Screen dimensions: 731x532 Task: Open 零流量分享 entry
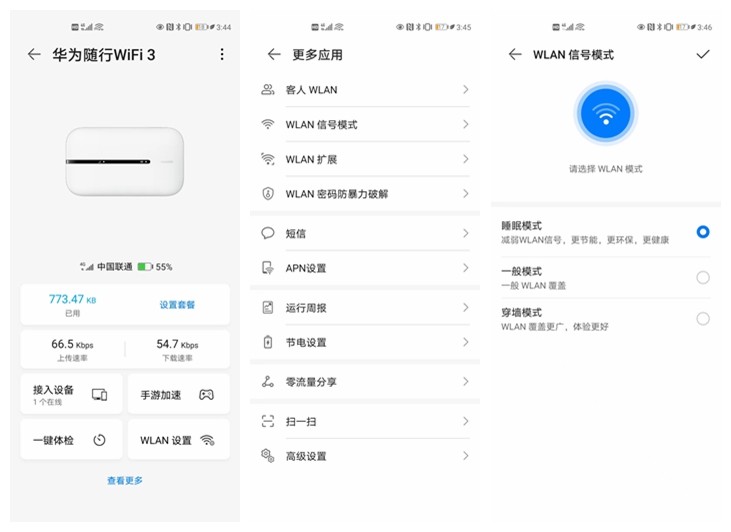tap(365, 382)
